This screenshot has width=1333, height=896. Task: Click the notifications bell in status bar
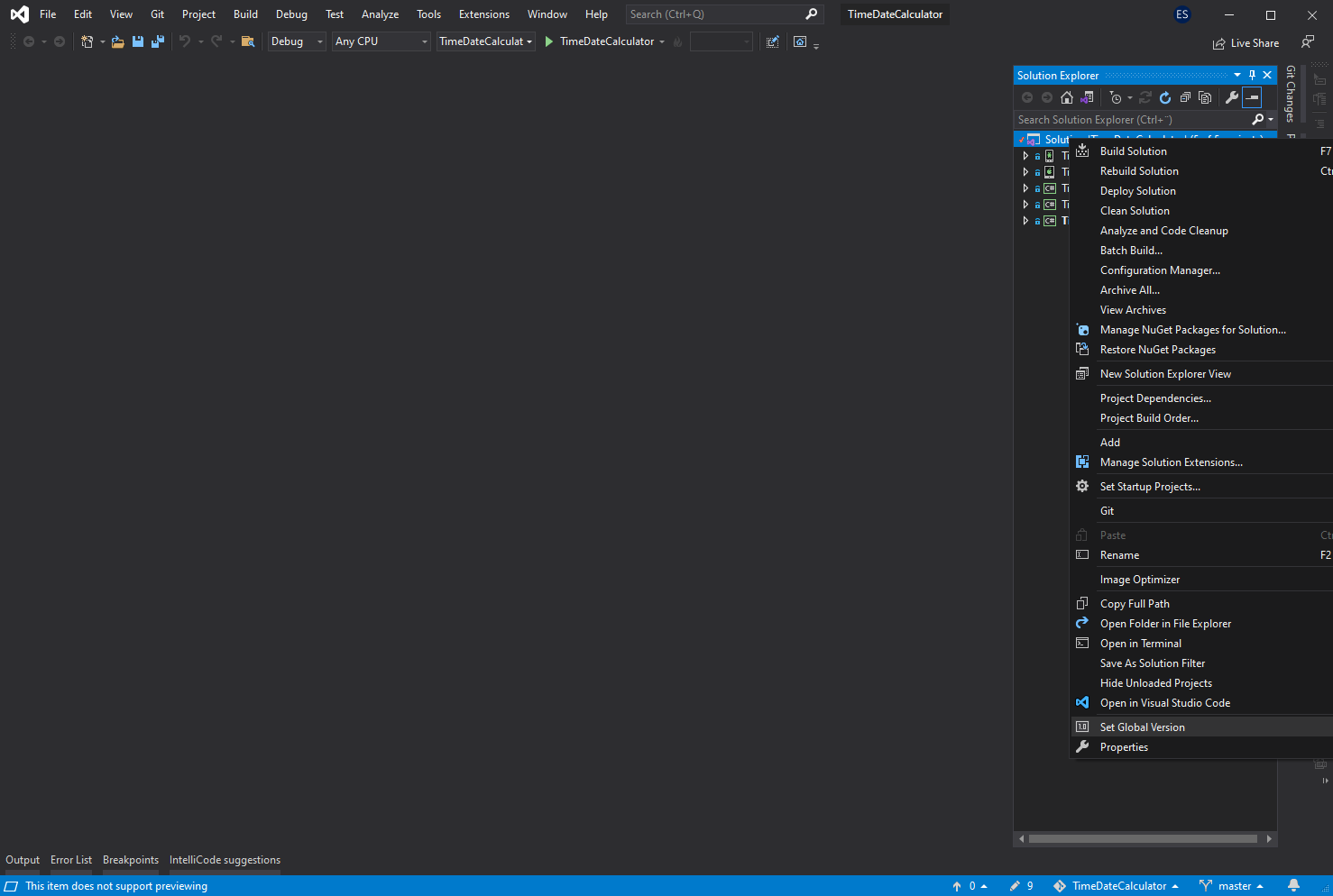coord(1293,886)
